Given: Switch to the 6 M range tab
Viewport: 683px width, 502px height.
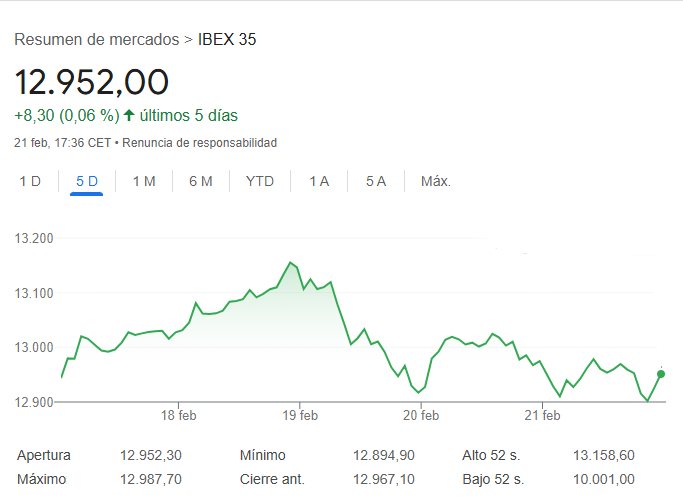Looking at the screenshot, I should 201,181.
